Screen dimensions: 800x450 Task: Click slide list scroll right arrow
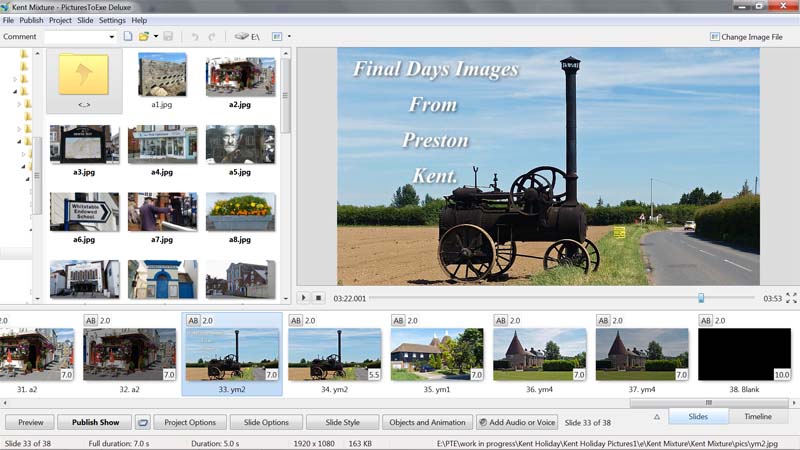(794, 403)
